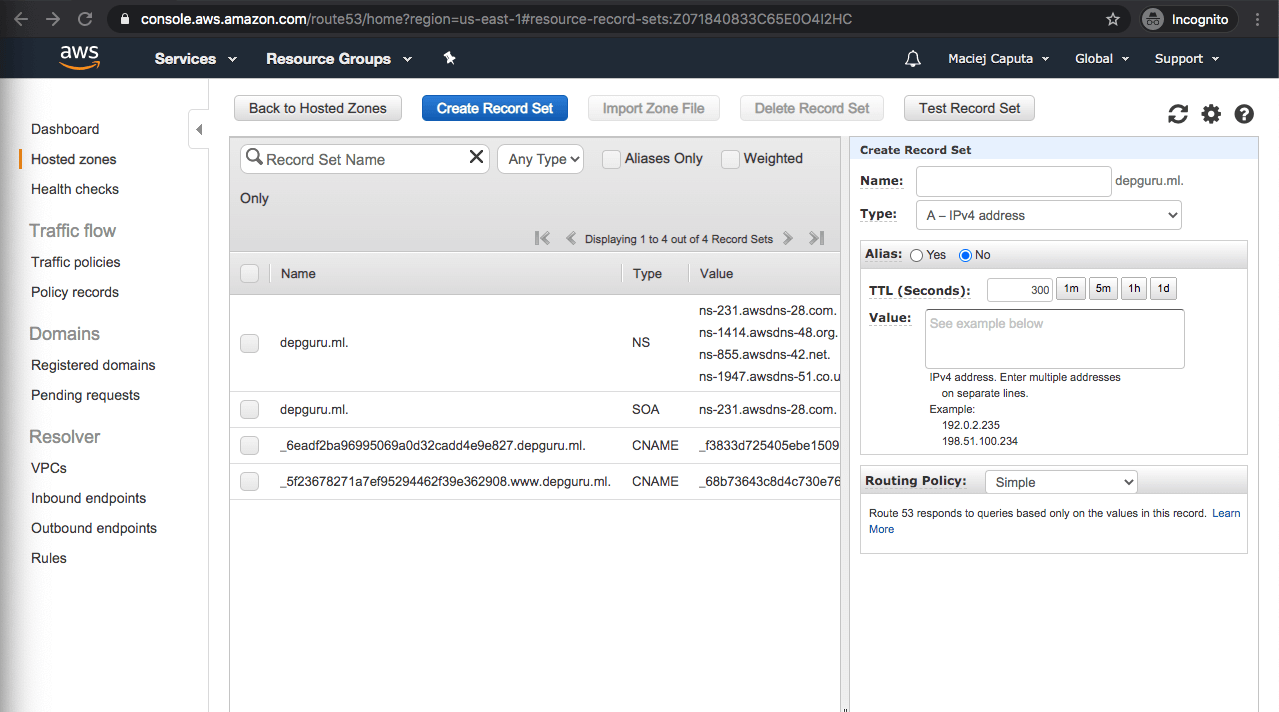Image resolution: width=1279 pixels, height=712 pixels.
Task: Open the Any Type filter dropdown
Action: pyautogui.click(x=540, y=159)
